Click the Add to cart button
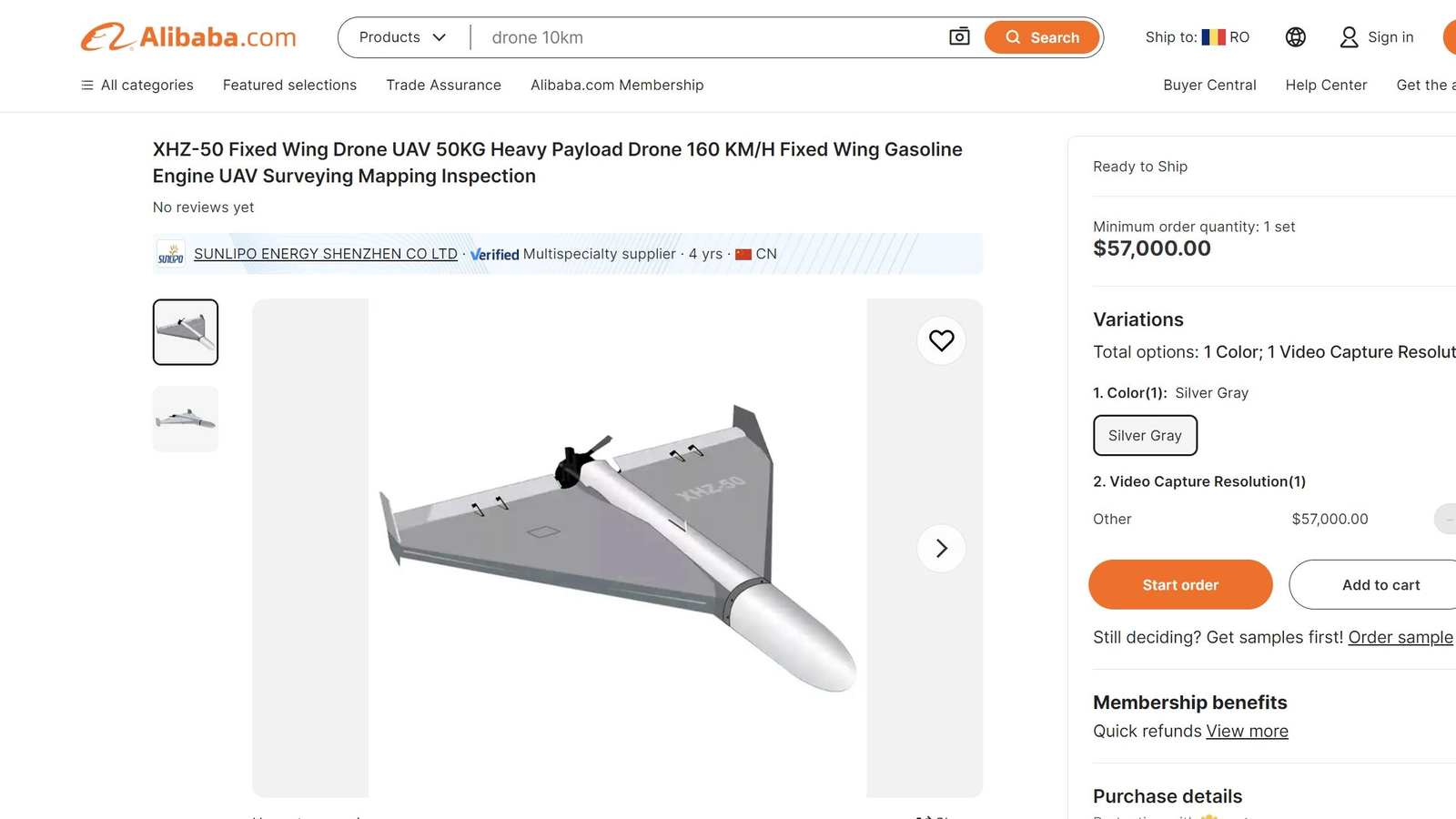The height and width of the screenshot is (819, 1456). tap(1380, 585)
